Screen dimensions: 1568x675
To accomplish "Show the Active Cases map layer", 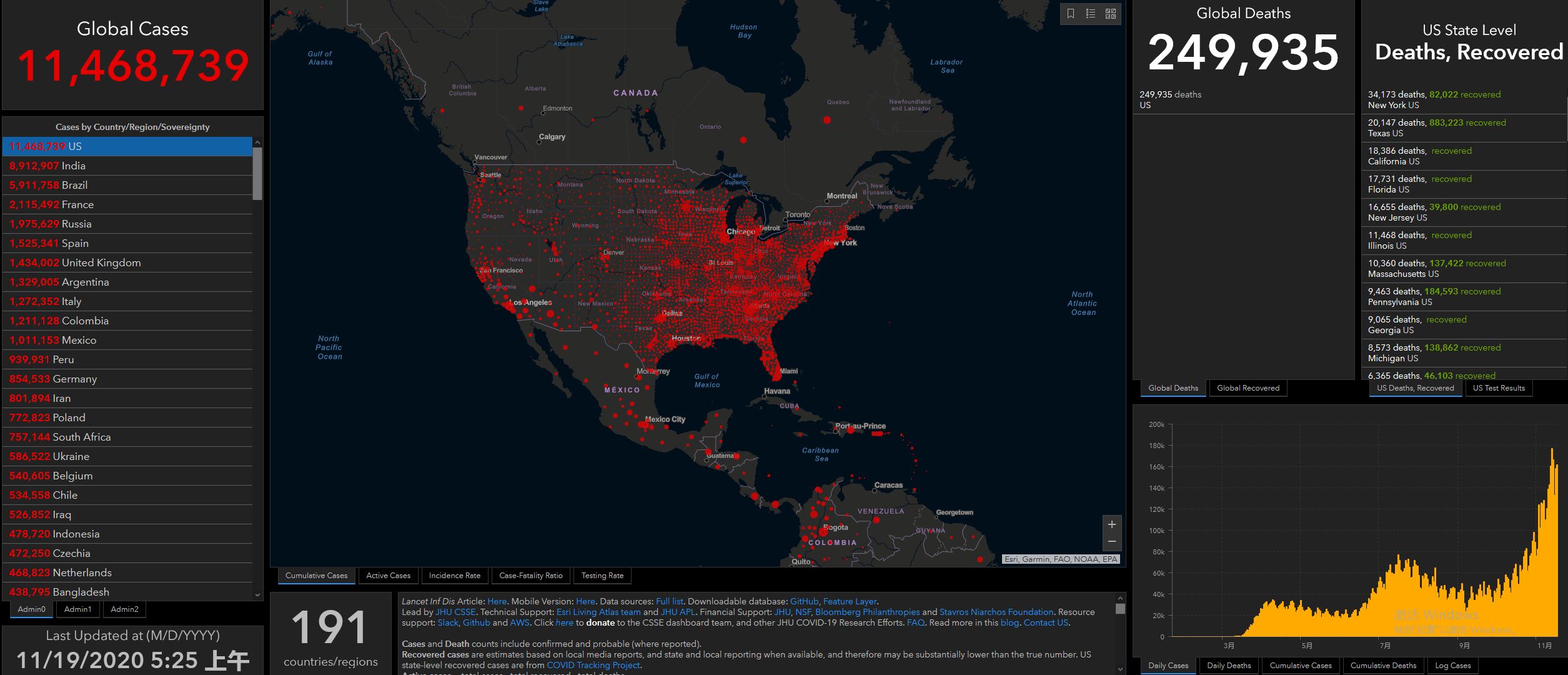I will click(x=388, y=576).
